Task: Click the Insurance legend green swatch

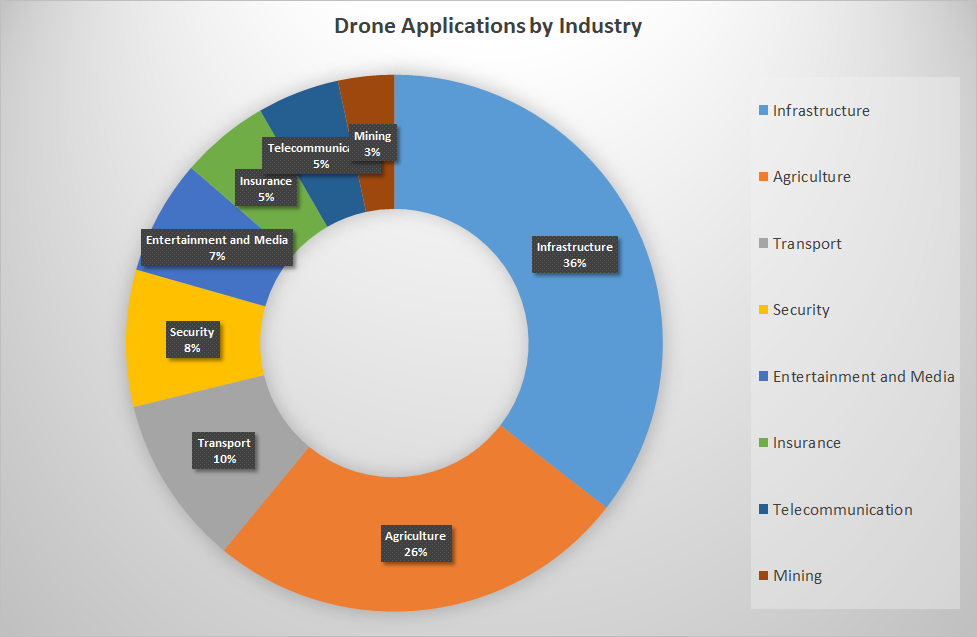Action: pos(764,443)
